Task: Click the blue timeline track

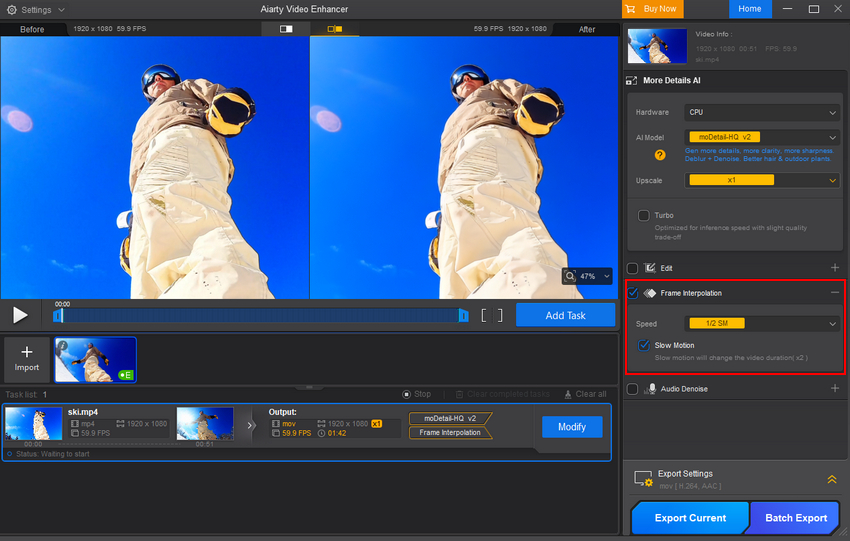Action: click(x=260, y=315)
